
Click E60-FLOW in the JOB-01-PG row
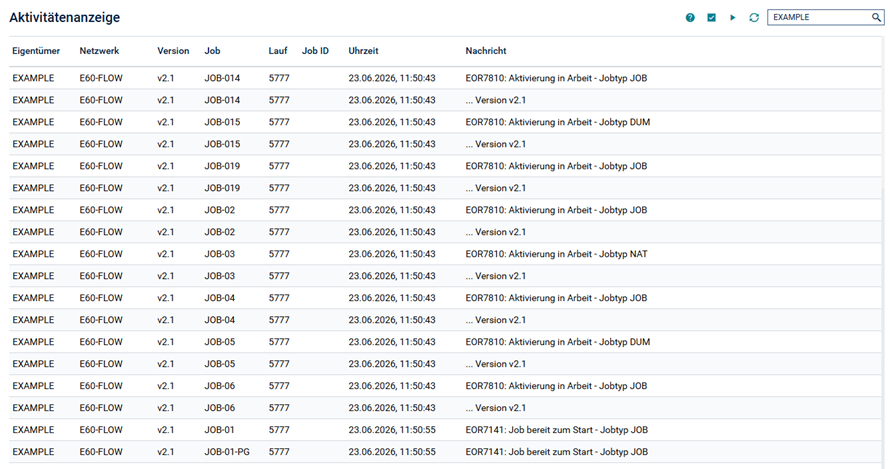coord(101,453)
